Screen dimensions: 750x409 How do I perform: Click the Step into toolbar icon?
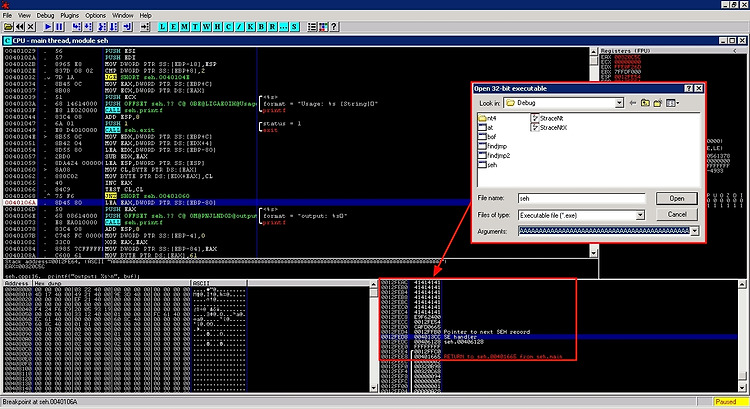point(77,27)
